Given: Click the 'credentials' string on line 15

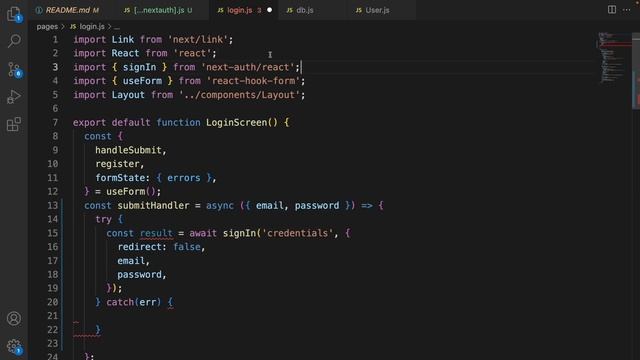Looking at the screenshot, I should click(x=298, y=233).
